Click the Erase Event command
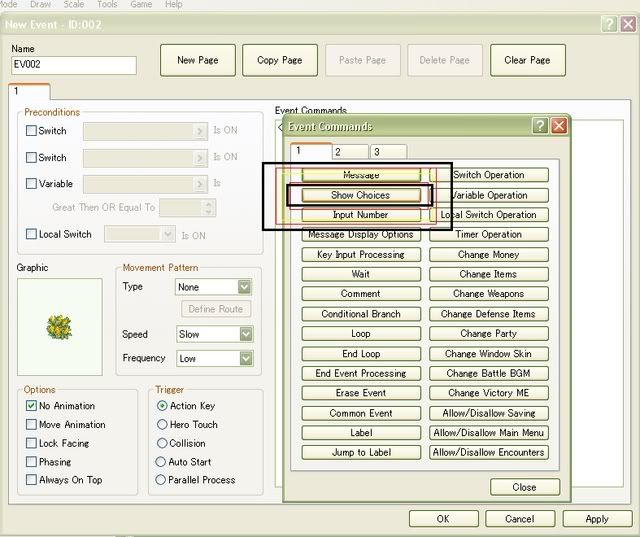 point(361,393)
